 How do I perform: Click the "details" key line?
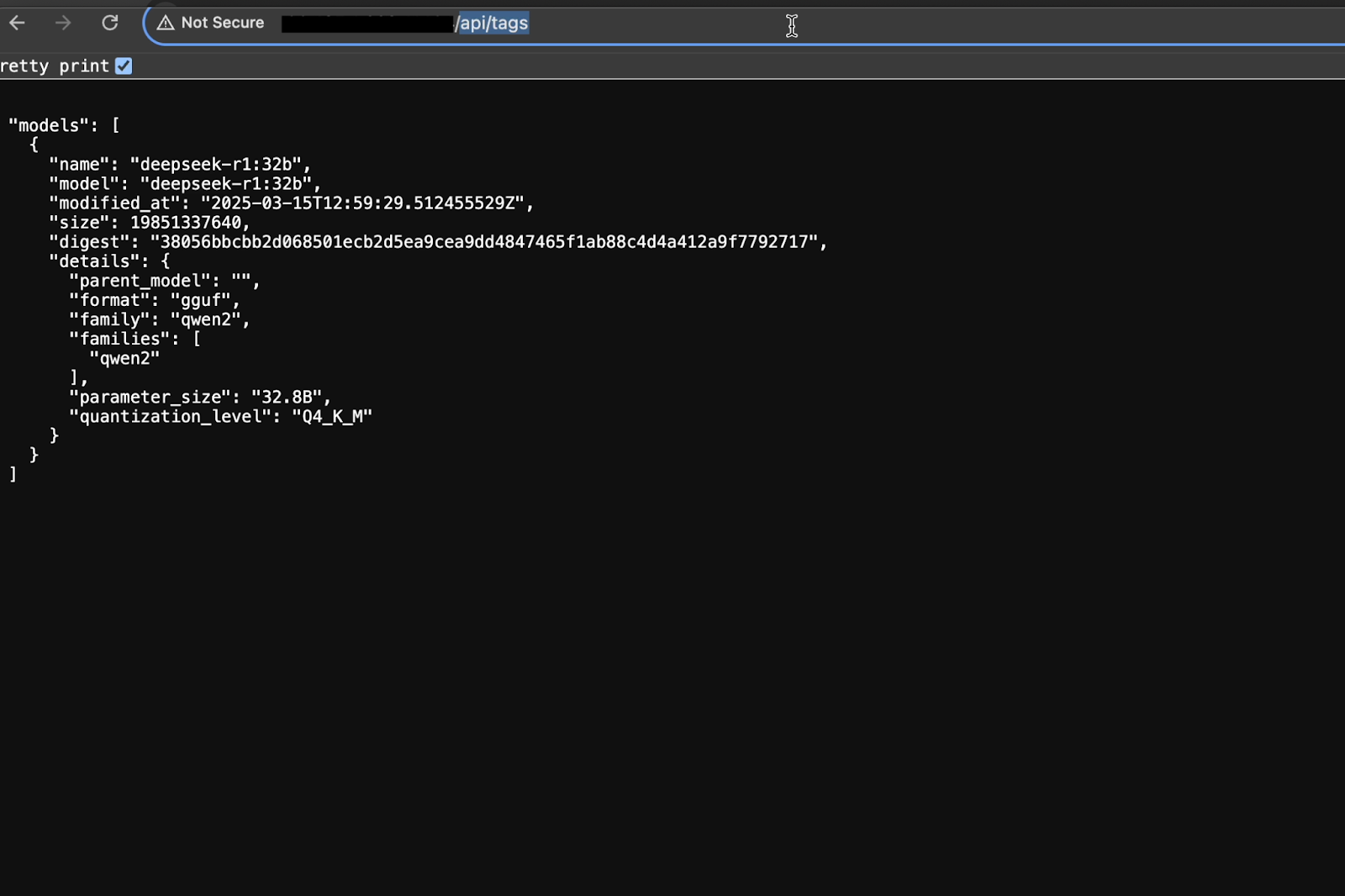[x=109, y=261]
